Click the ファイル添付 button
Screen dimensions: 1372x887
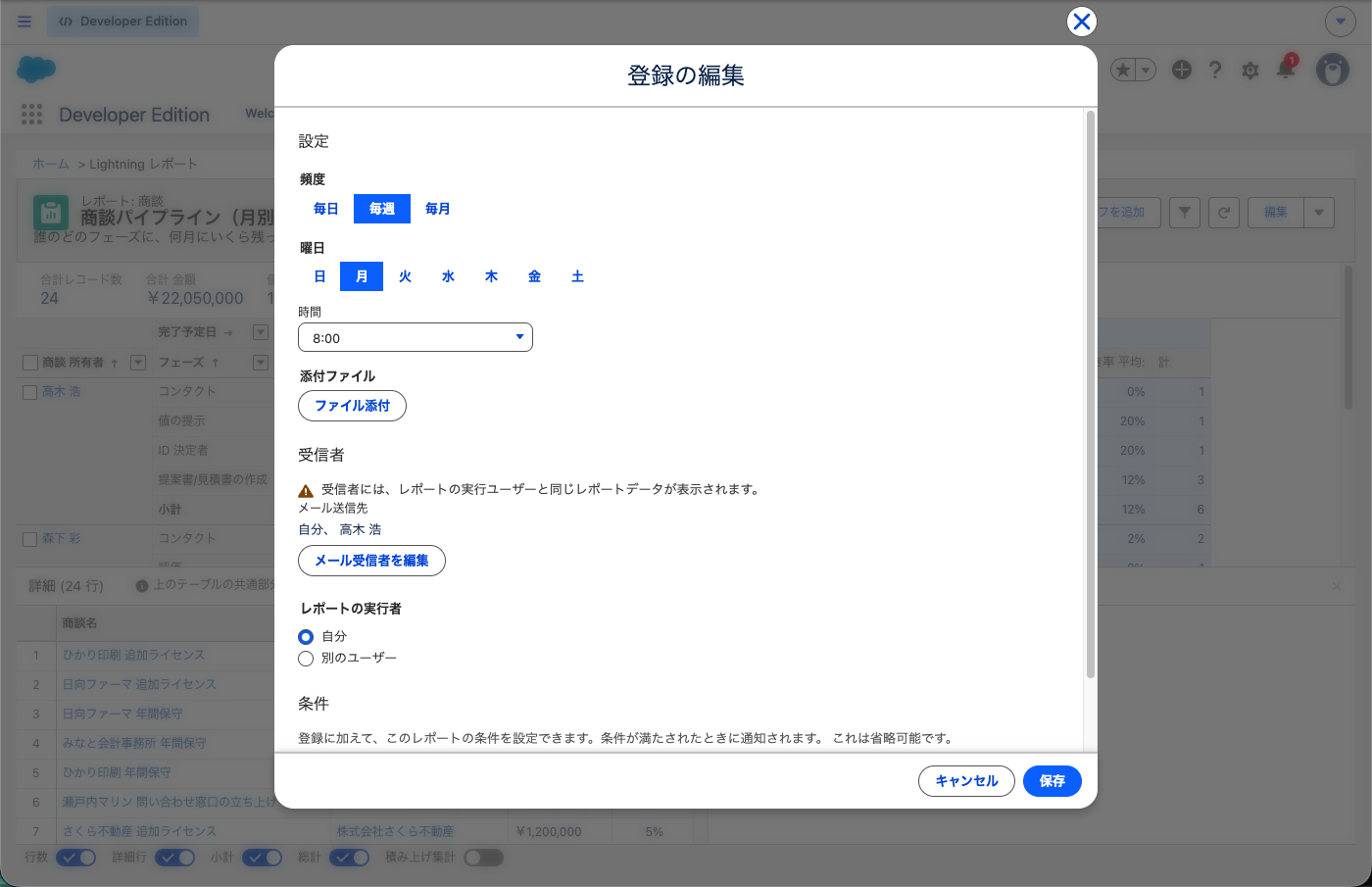click(x=352, y=406)
